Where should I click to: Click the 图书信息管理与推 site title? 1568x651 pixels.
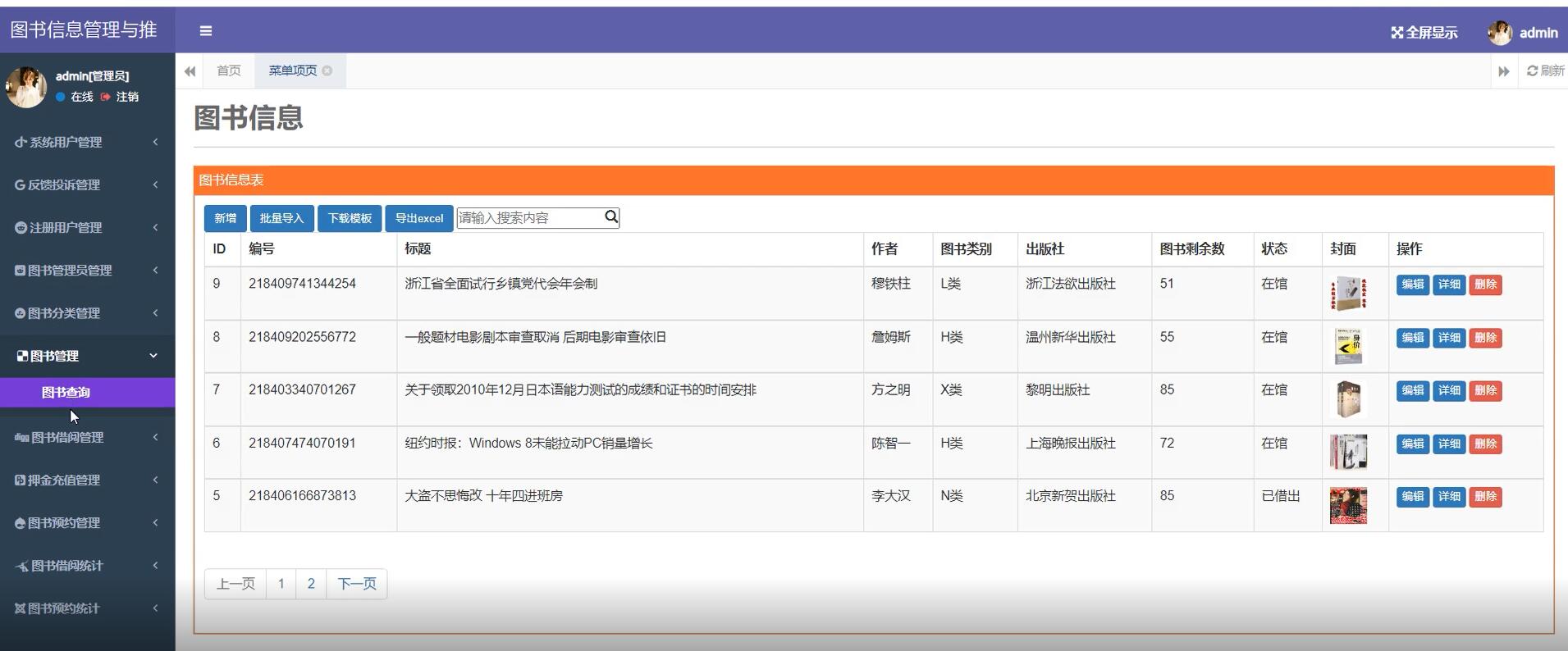(84, 30)
